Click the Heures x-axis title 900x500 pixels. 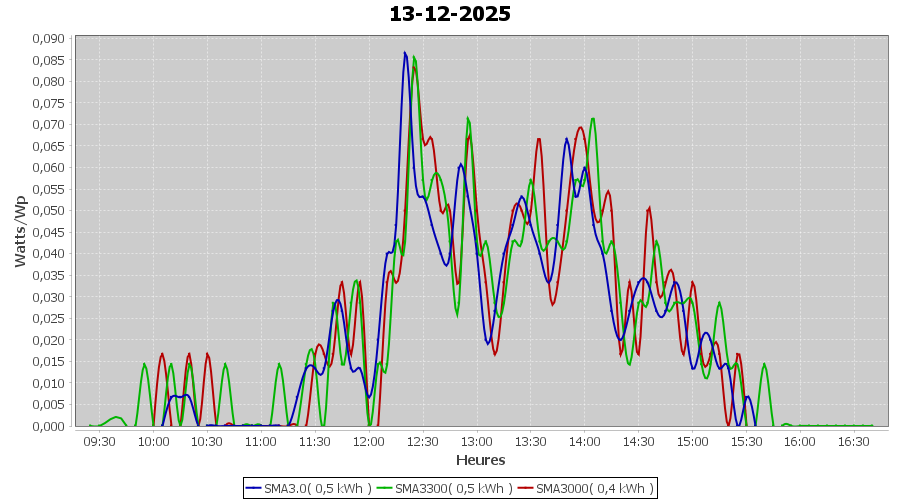tap(480, 460)
